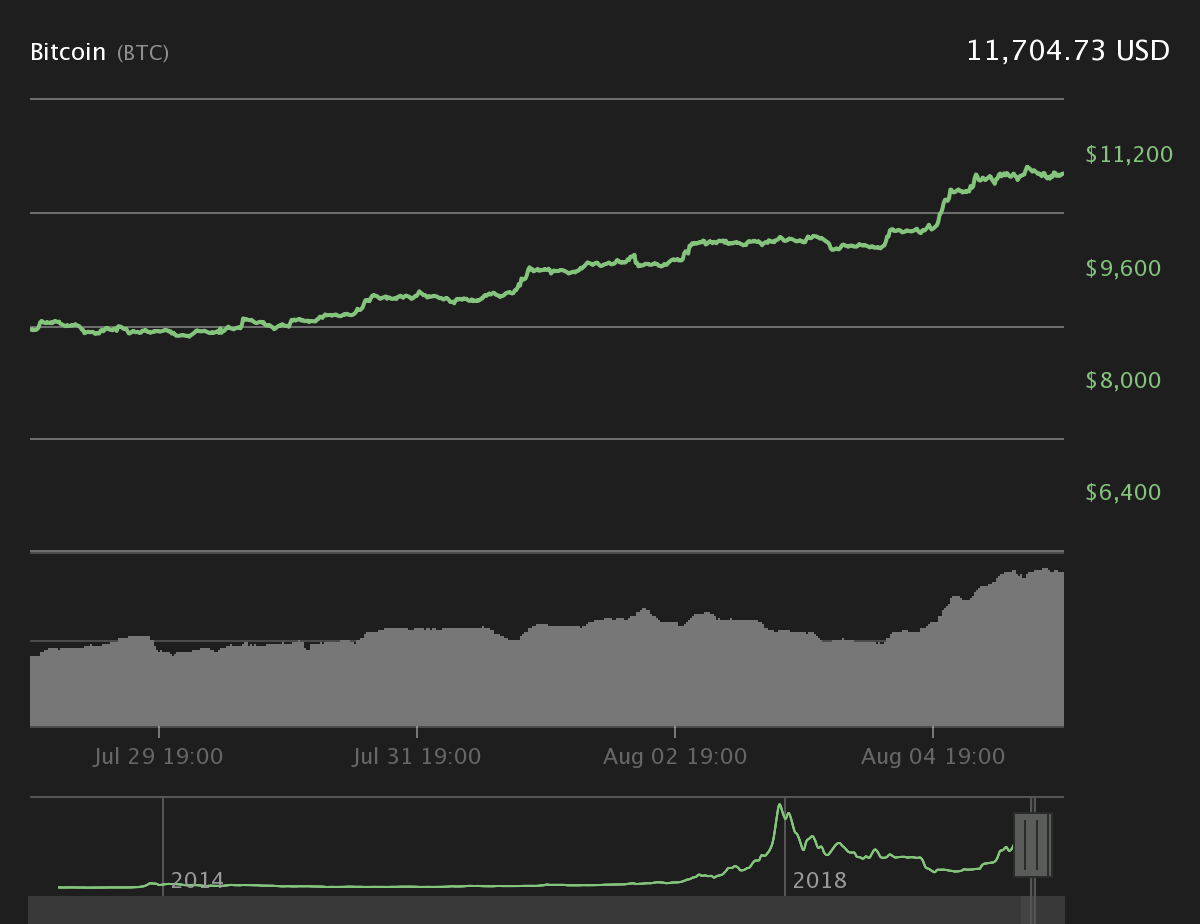Click the 2014 marker in overview chart
The height and width of the screenshot is (924, 1200).
click(x=197, y=881)
